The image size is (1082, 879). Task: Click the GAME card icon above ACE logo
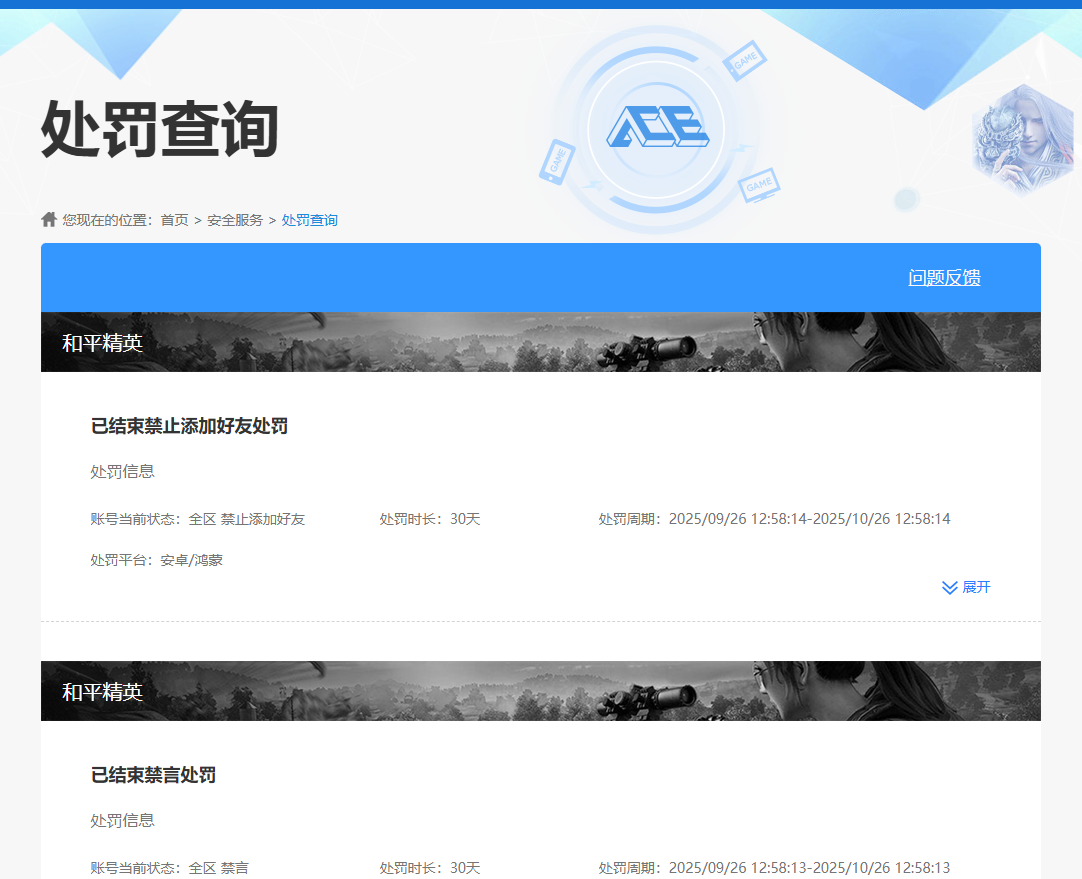tap(745, 62)
